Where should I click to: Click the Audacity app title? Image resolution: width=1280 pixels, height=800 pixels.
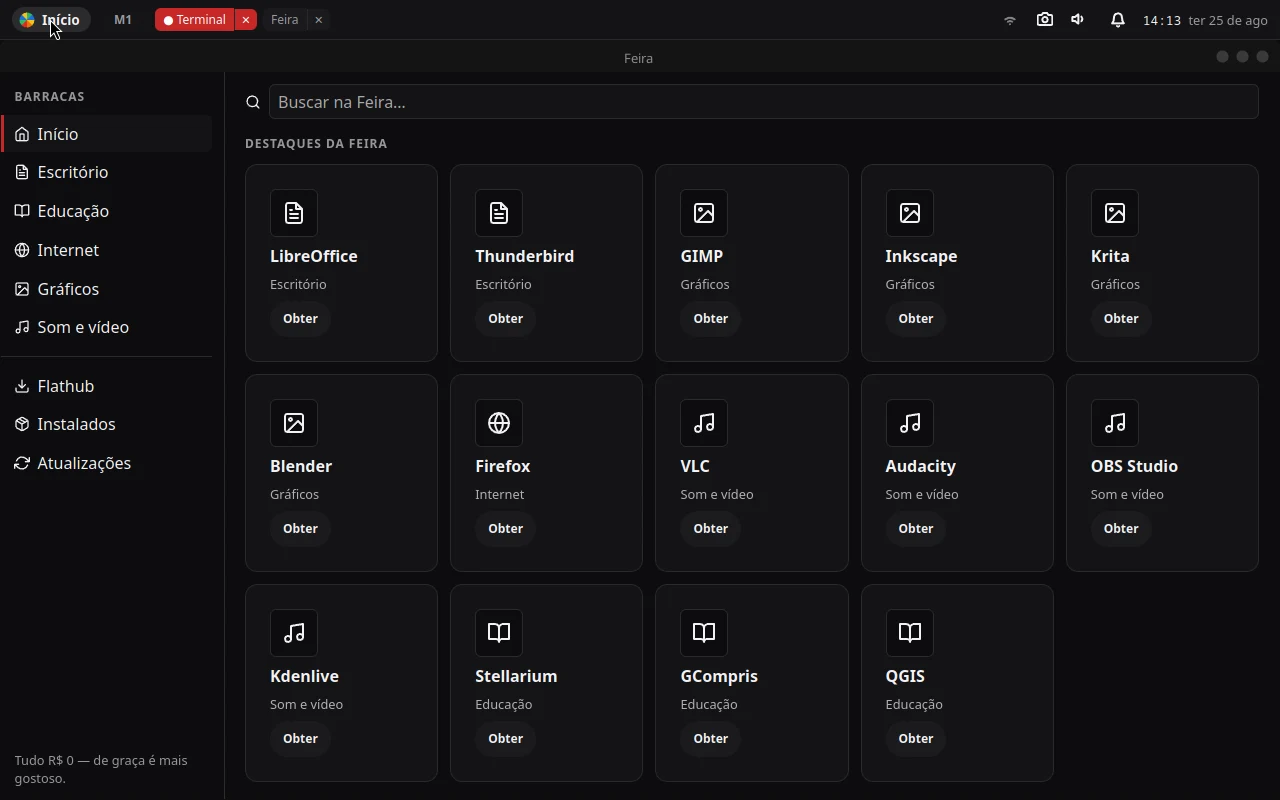pos(921,466)
